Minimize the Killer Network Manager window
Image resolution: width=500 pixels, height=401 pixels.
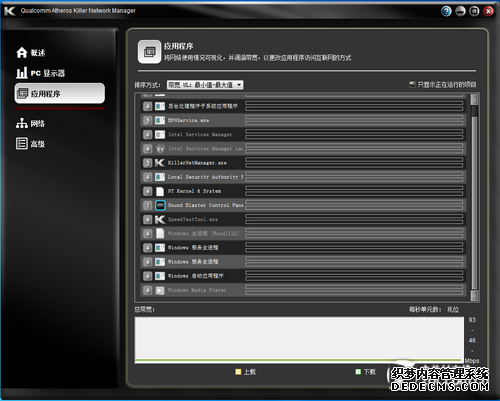[460, 11]
